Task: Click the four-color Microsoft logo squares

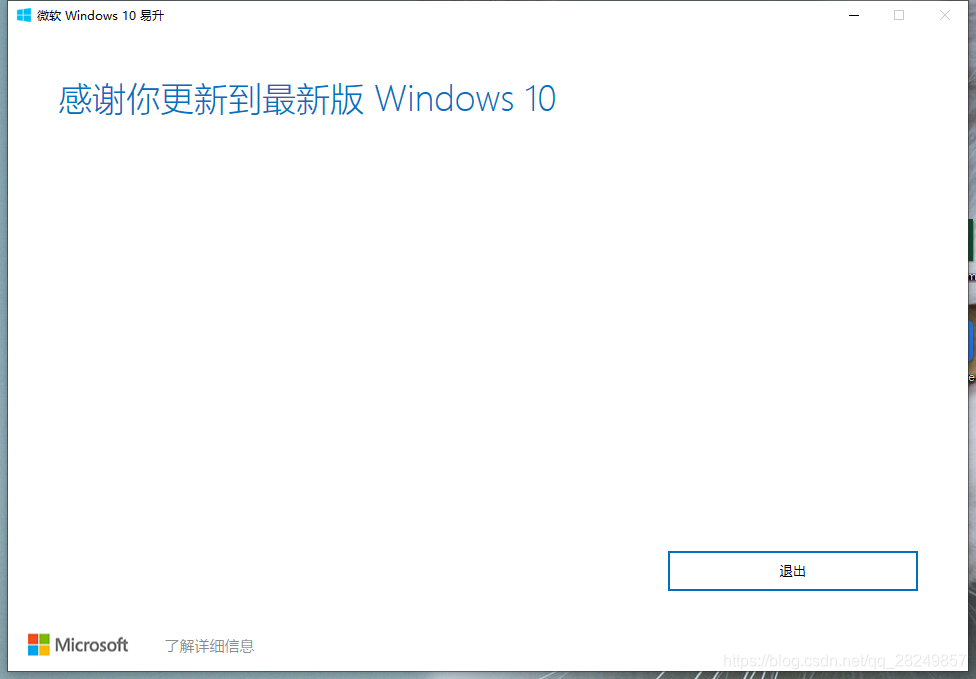Action: (39, 645)
